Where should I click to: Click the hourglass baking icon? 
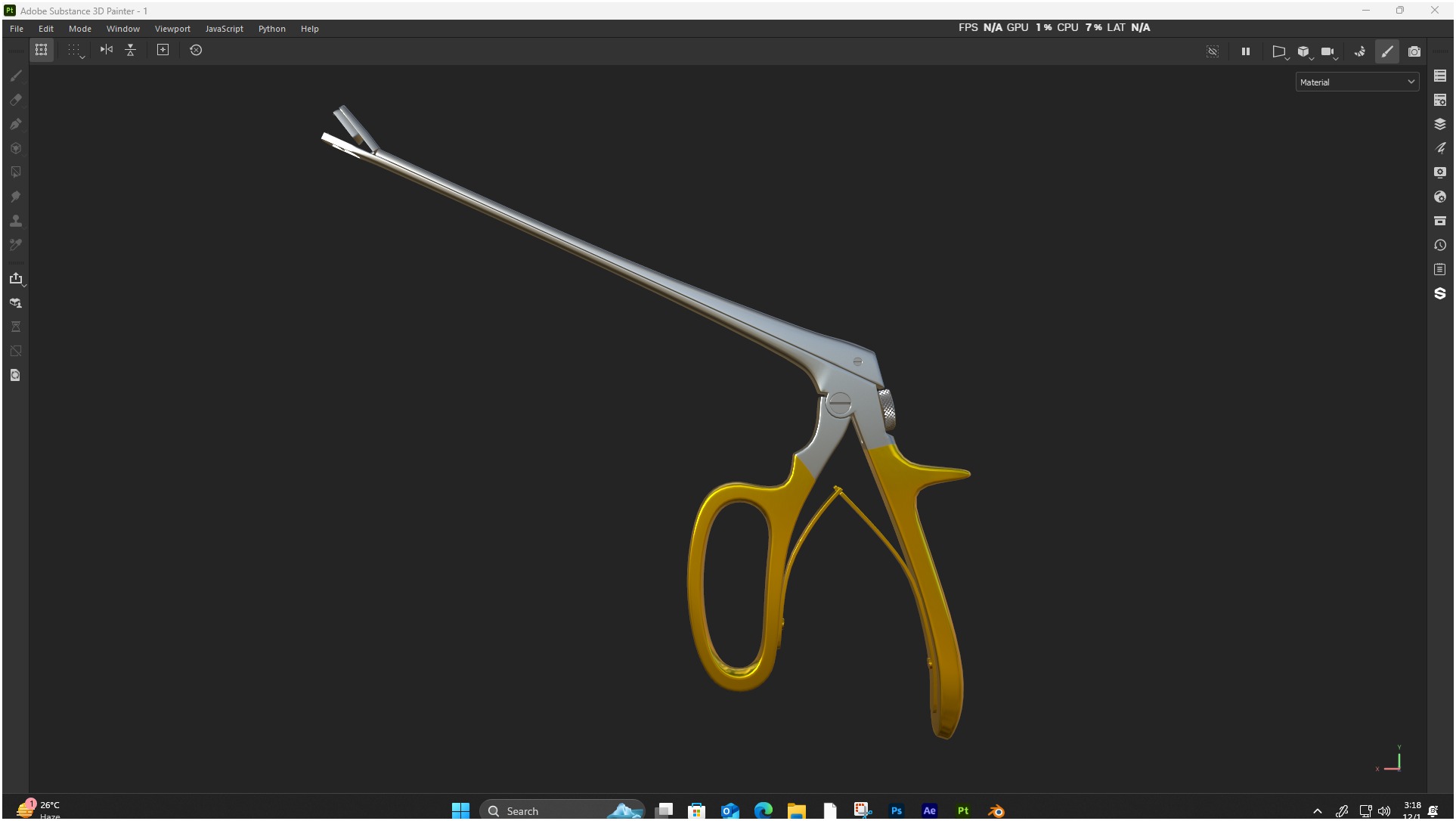(16, 327)
